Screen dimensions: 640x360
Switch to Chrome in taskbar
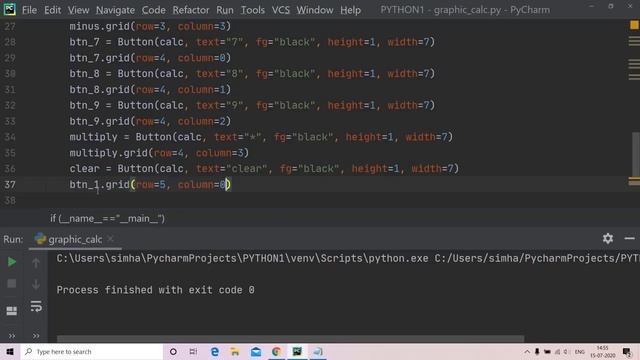[276, 351]
